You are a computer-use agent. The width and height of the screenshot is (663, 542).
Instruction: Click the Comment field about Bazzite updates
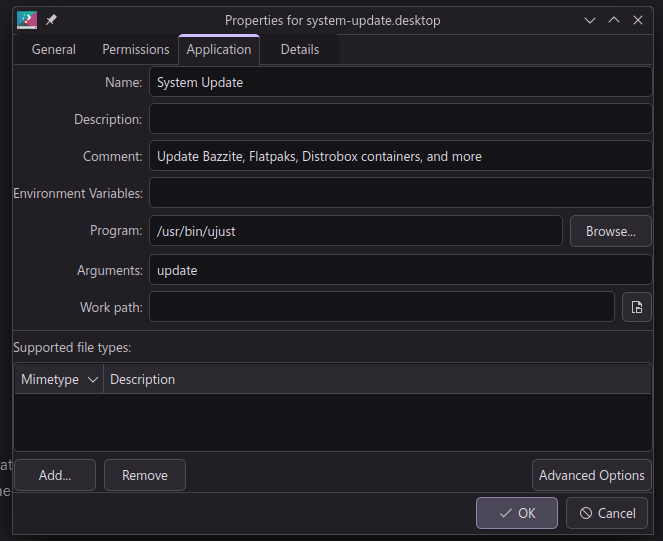[400, 156]
